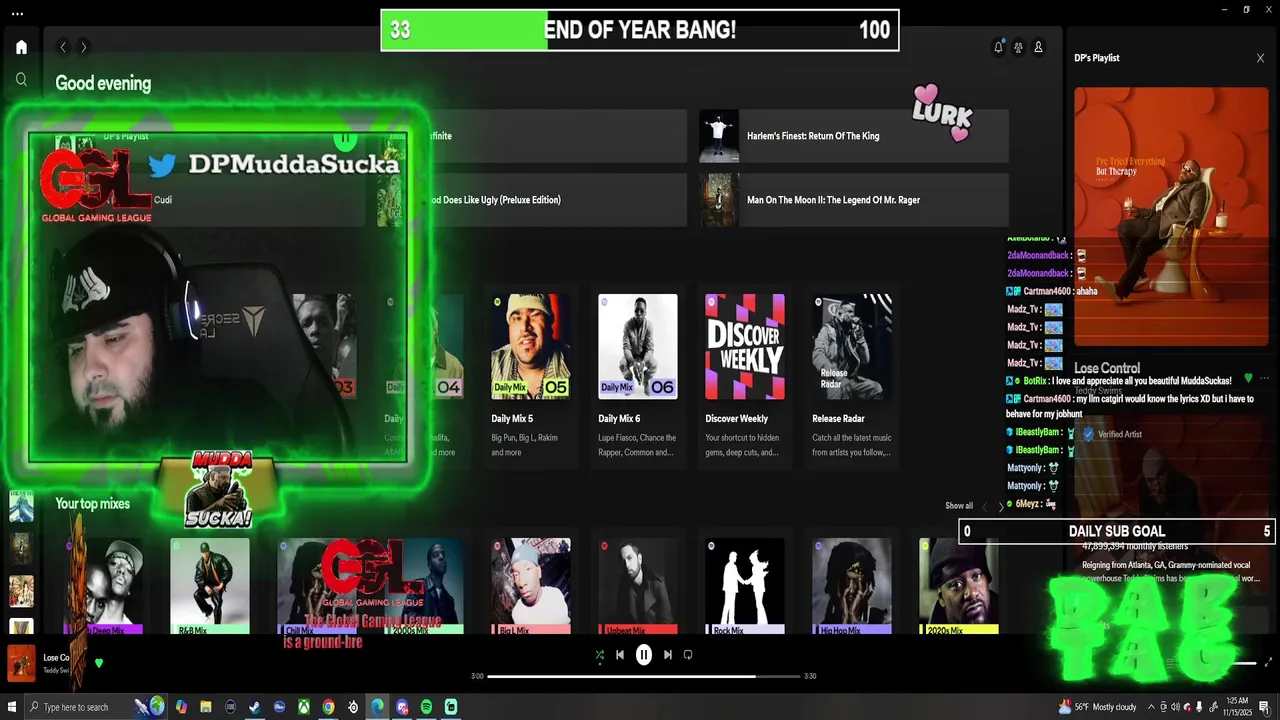Enter full screen player mode
This screenshot has width=1280, height=720.
1269,662
